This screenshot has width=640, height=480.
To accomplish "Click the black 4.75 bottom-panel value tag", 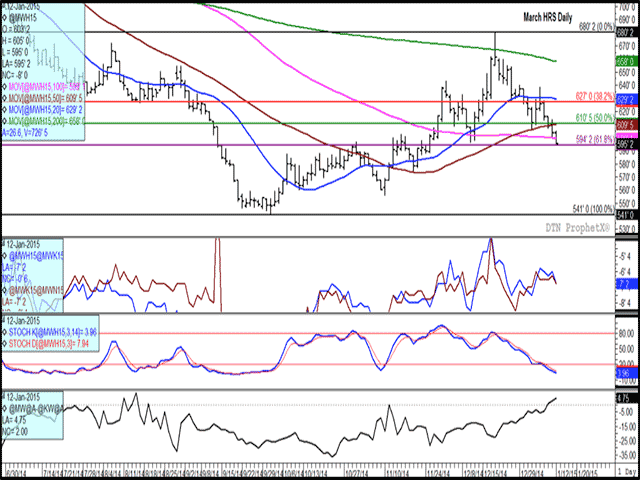I will 627,398.
